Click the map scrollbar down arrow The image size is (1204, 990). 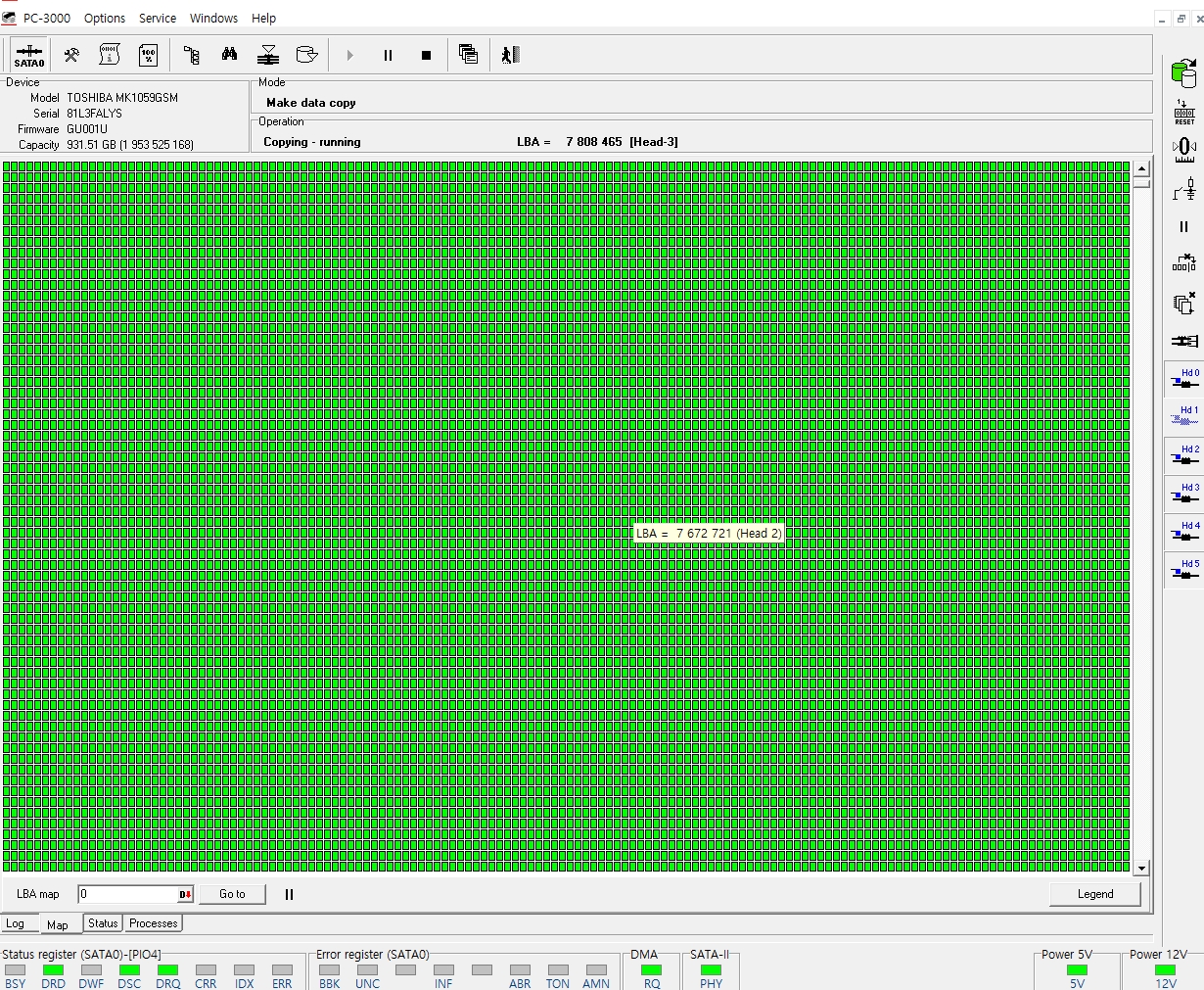(x=1141, y=869)
